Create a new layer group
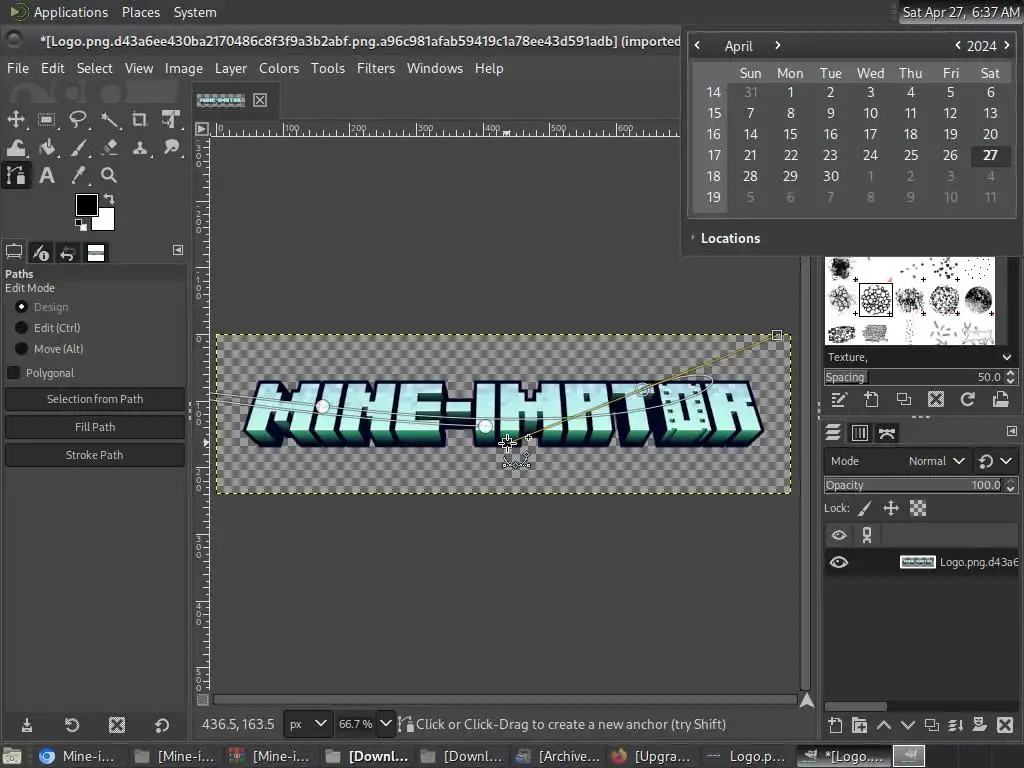The height and width of the screenshot is (768, 1024). click(x=859, y=725)
